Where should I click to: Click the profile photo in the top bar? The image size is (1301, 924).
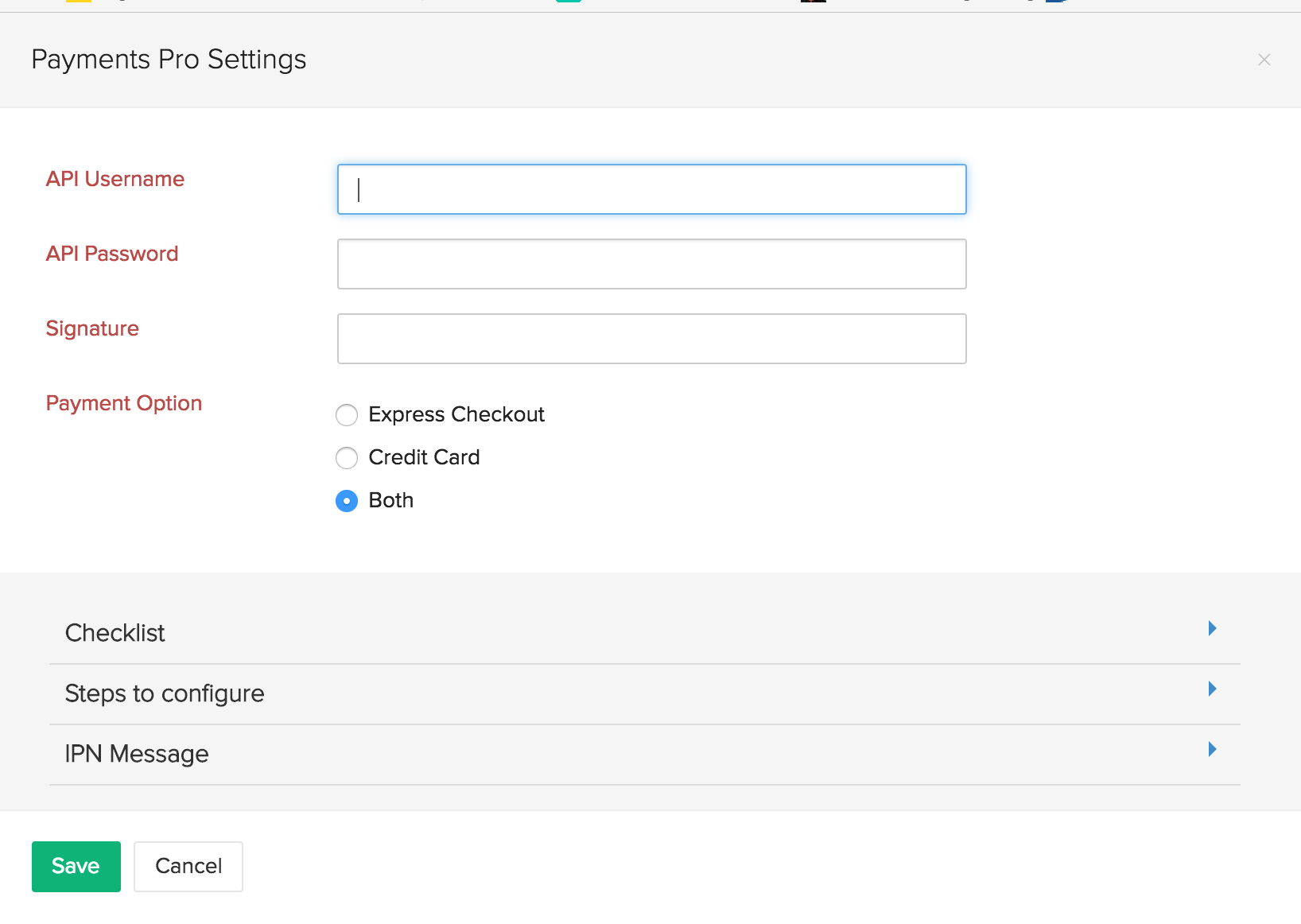[814, 2]
